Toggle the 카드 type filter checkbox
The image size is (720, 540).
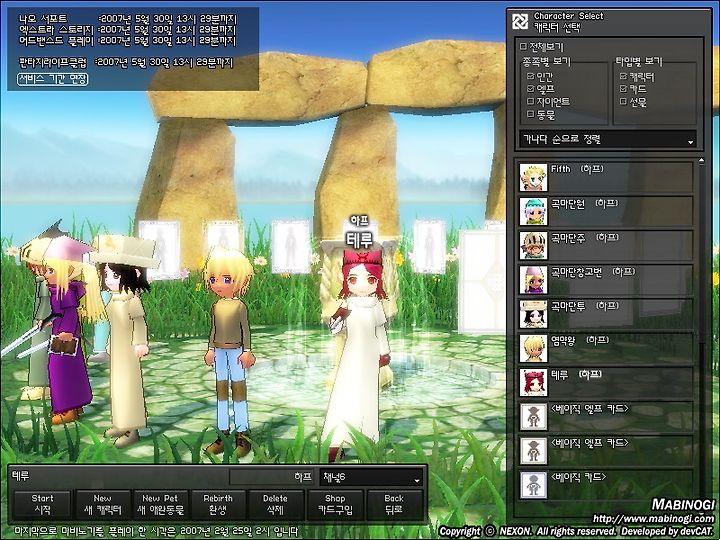[623, 88]
